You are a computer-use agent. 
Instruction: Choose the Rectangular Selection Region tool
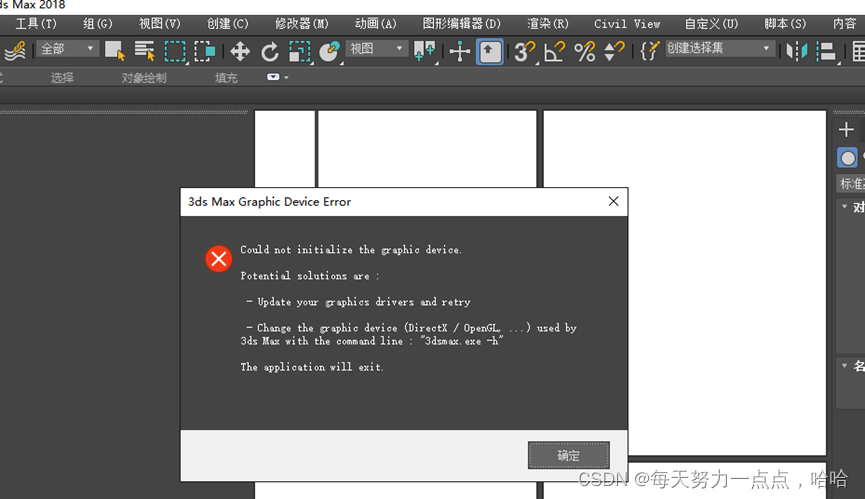coord(175,51)
